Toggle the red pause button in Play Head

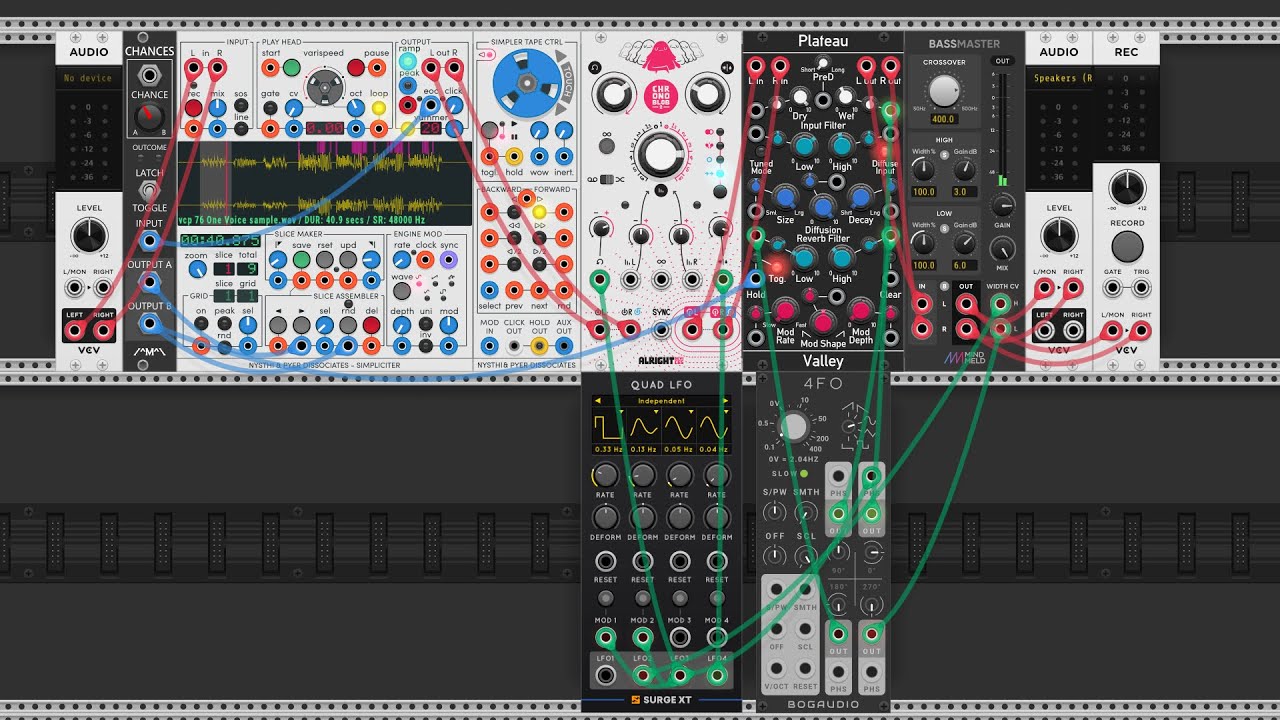pos(356,68)
